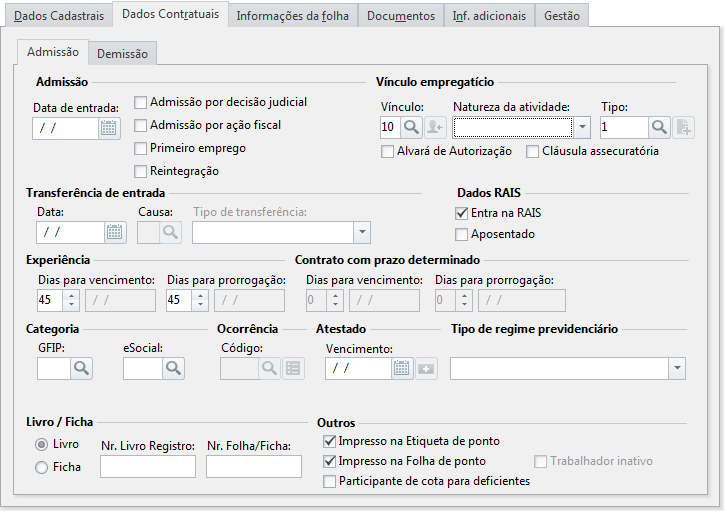Screen dimensions: 727x514
Task: Search eSocial category with magnifier
Action: pos(173,368)
